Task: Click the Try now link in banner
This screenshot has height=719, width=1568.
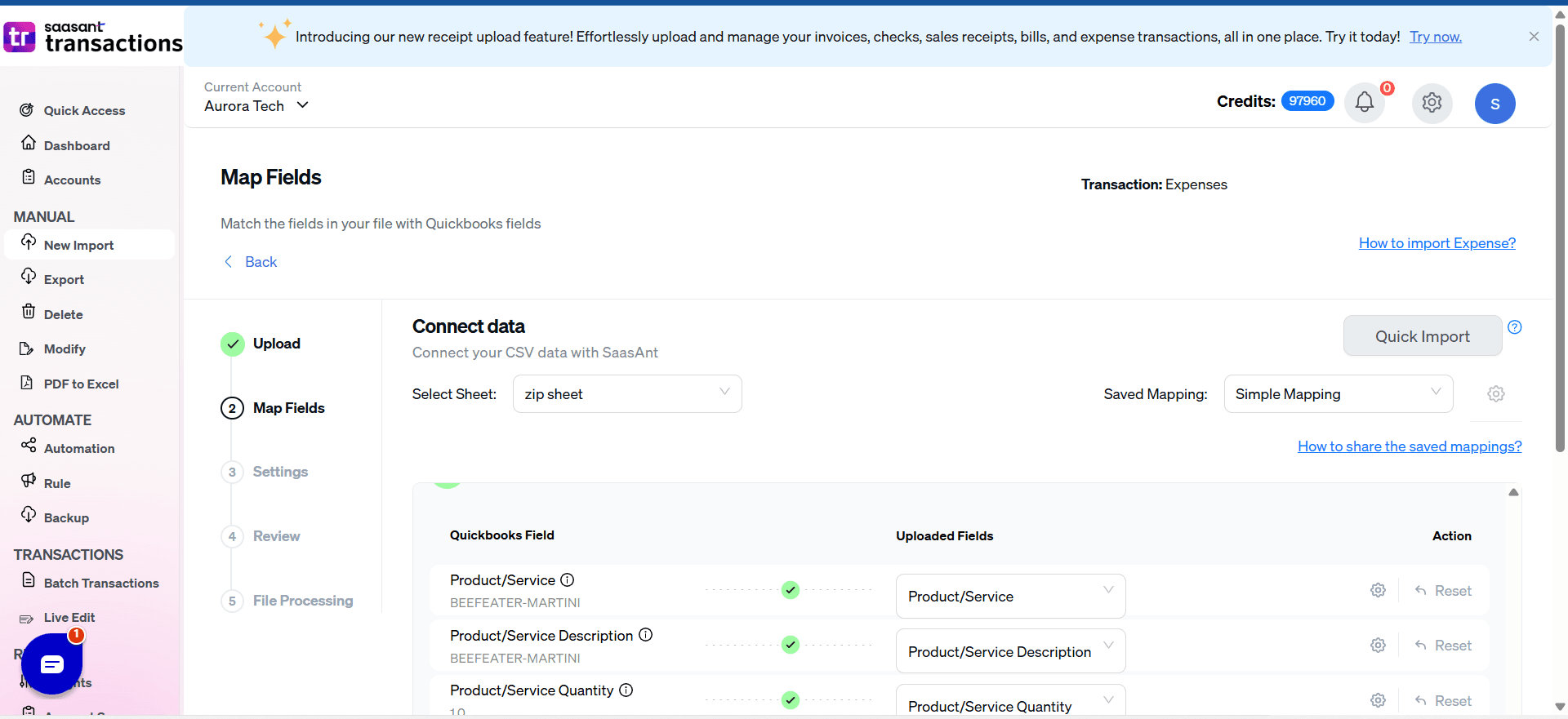Action: point(1436,37)
